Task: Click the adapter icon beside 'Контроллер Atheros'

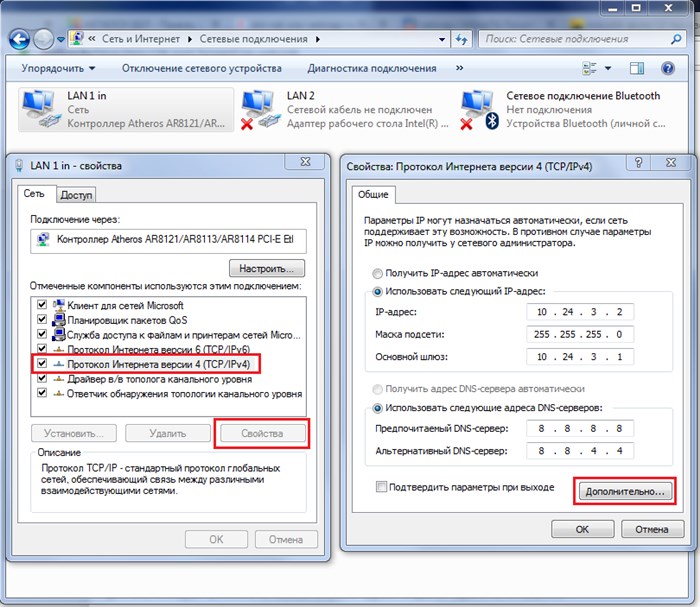Action: click(x=43, y=240)
